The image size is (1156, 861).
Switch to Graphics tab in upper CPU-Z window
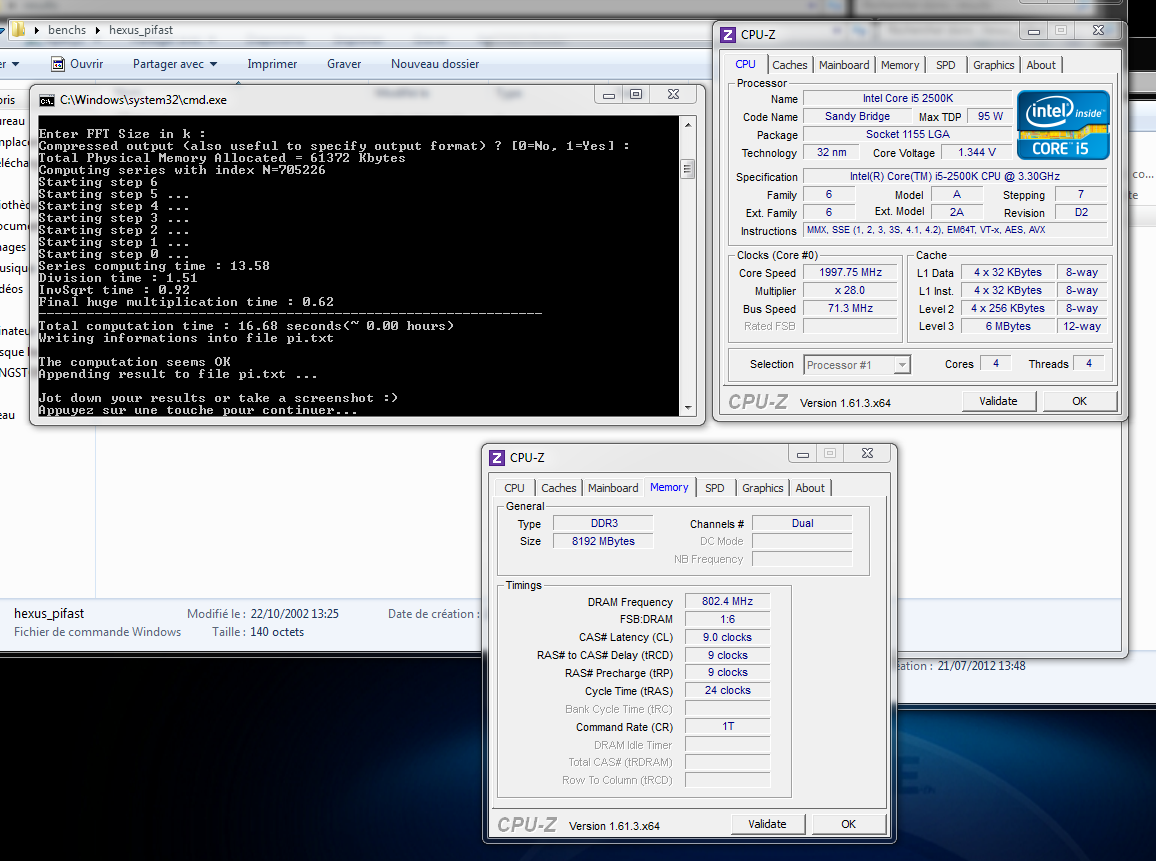(993, 65)
